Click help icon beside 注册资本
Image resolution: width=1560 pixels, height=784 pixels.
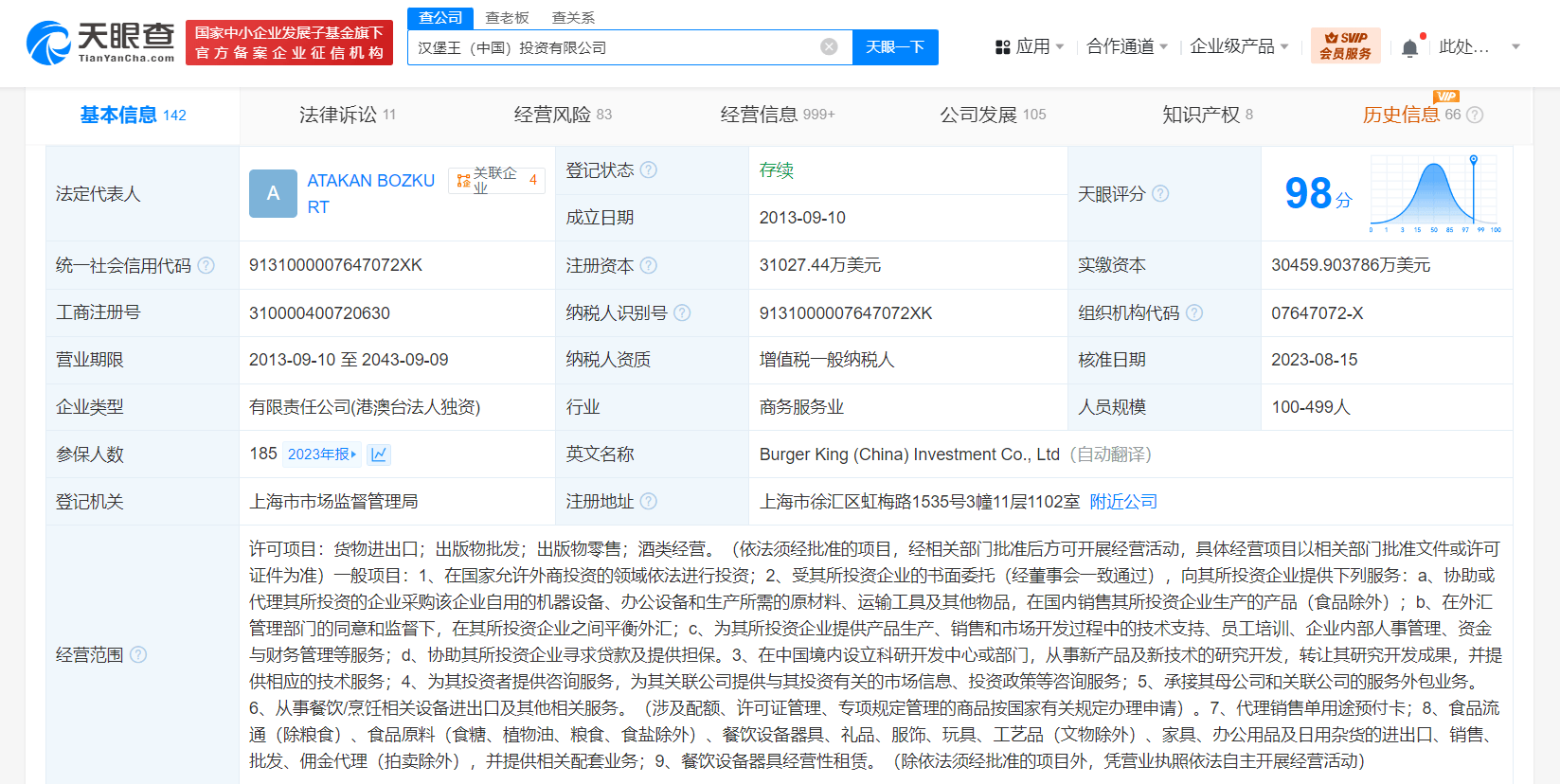[x=648, y=265]
